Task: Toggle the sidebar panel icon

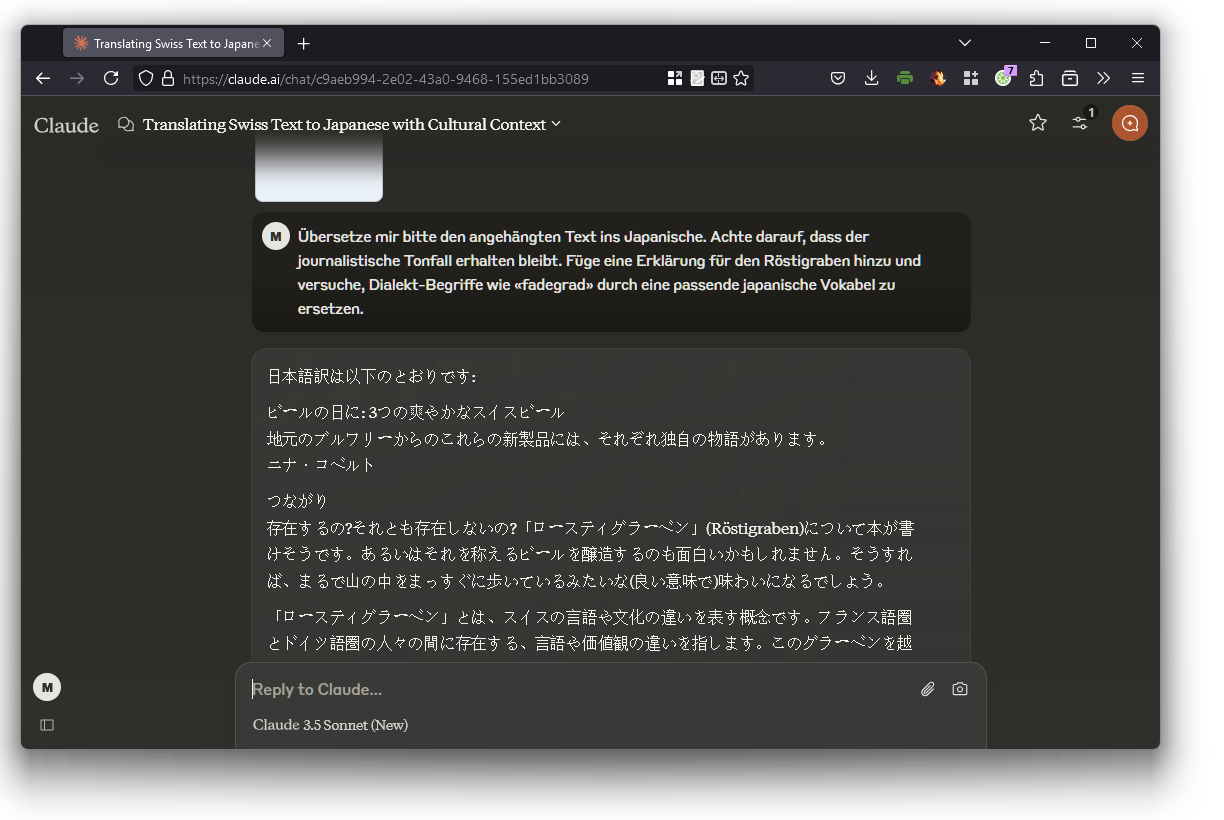Action: 47,725
